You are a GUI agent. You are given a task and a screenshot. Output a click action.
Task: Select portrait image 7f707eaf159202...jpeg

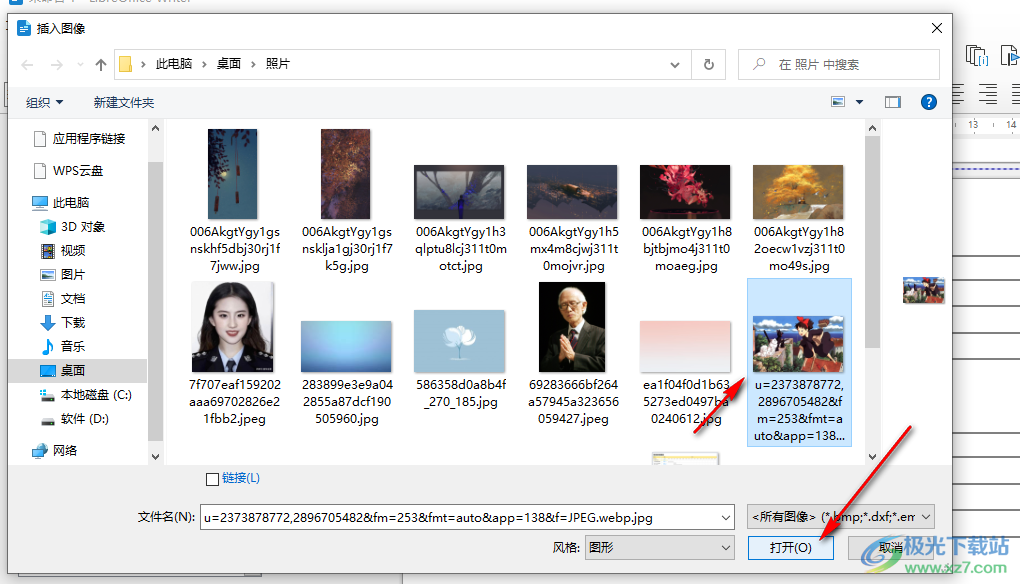point(234,354)
